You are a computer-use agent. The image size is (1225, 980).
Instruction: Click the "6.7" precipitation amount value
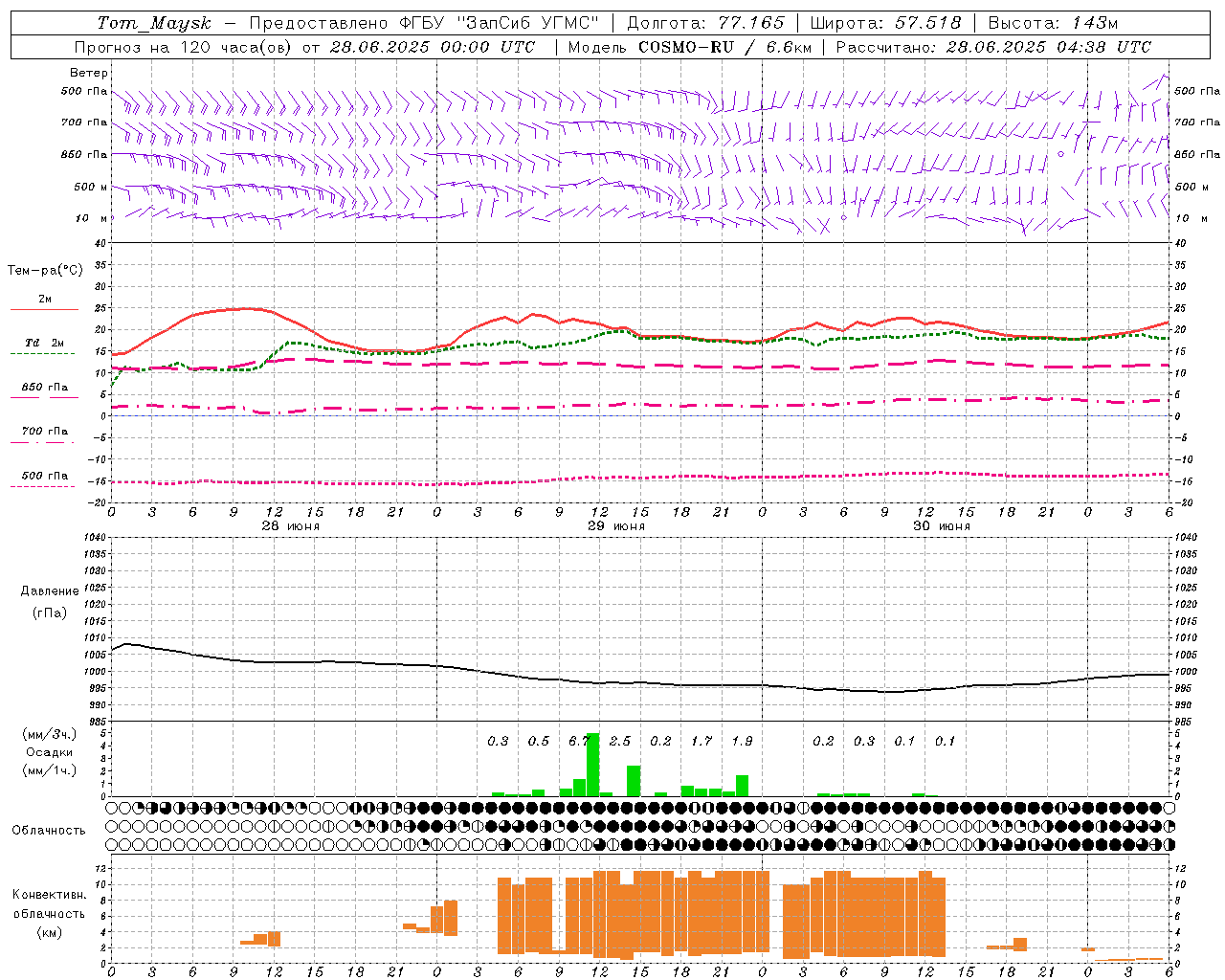[578, 741]
